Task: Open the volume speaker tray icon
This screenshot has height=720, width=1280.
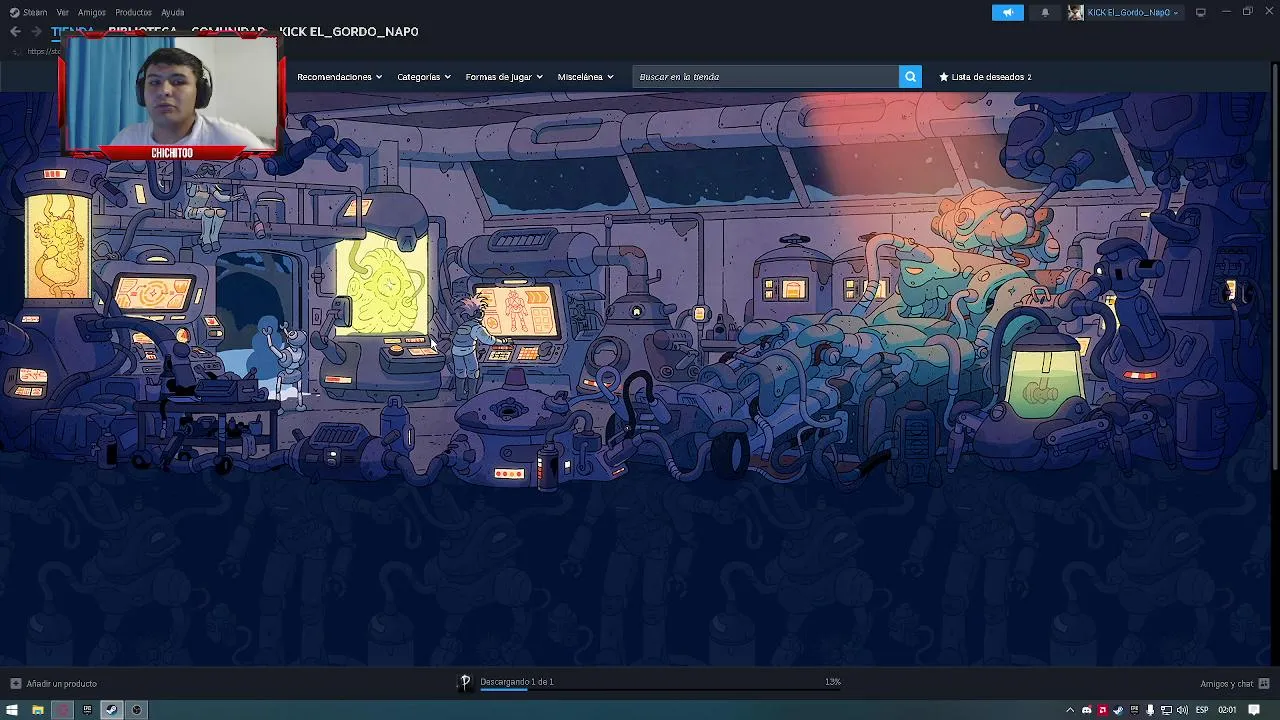Action: 1182,710
